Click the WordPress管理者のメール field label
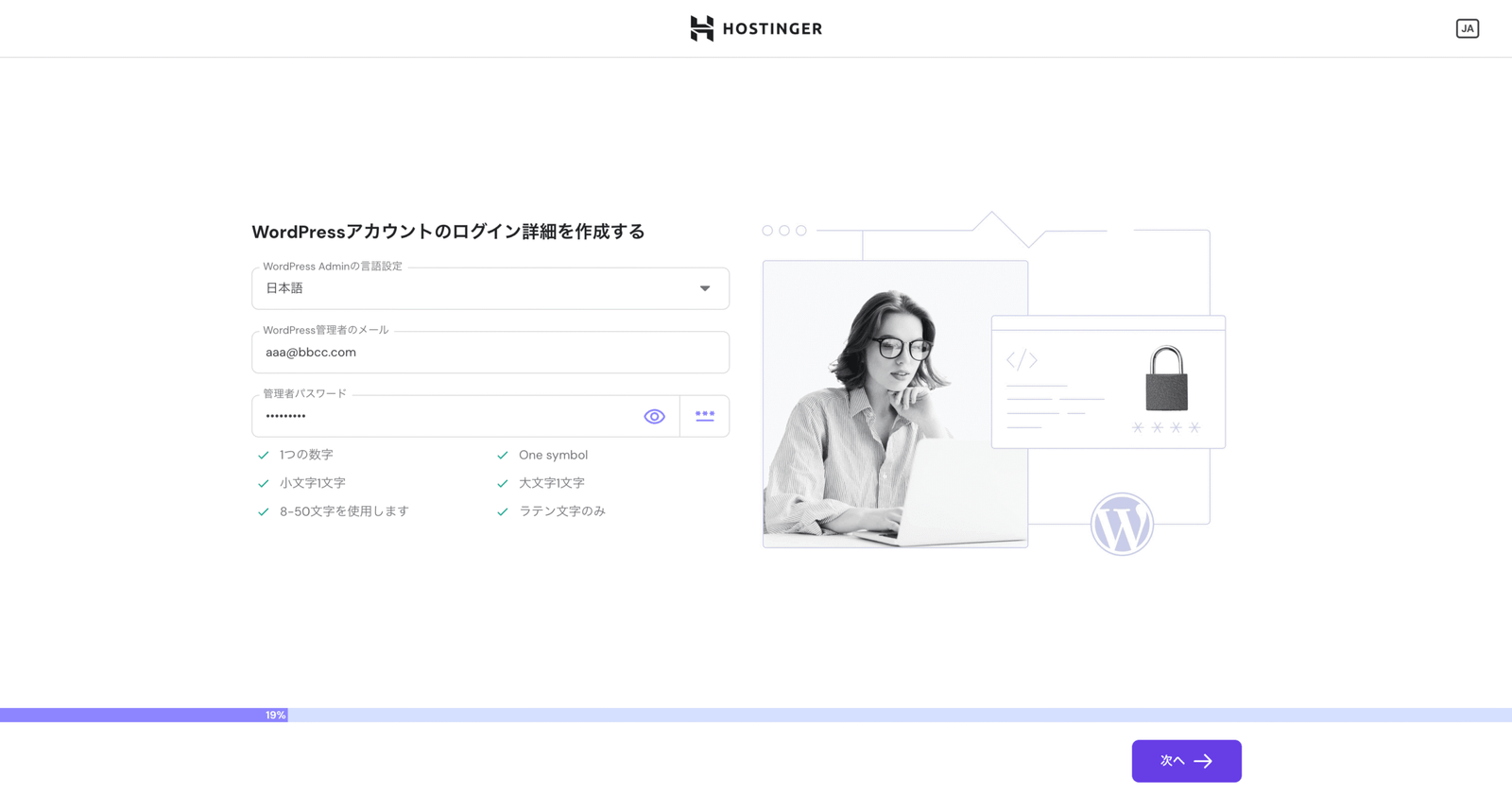Image resolution: width=1512 pixels, height=795 pixels. (x=326, y=330)
